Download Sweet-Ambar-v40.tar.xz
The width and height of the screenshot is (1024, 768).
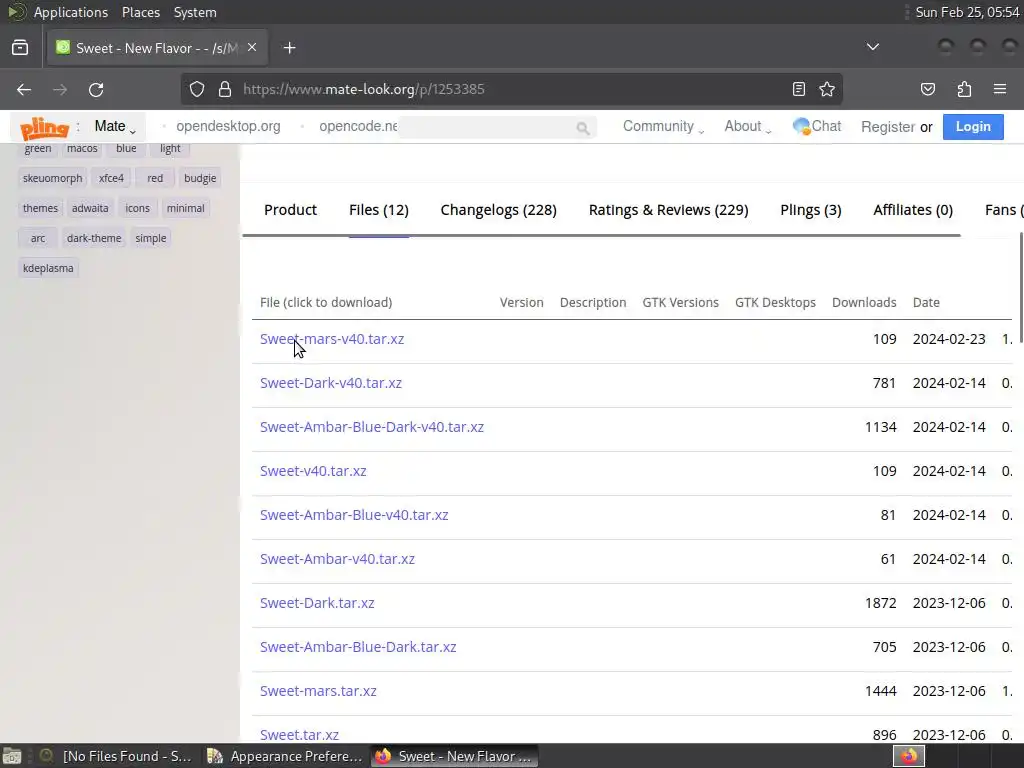pyautogui.click(x=337, y=559)
